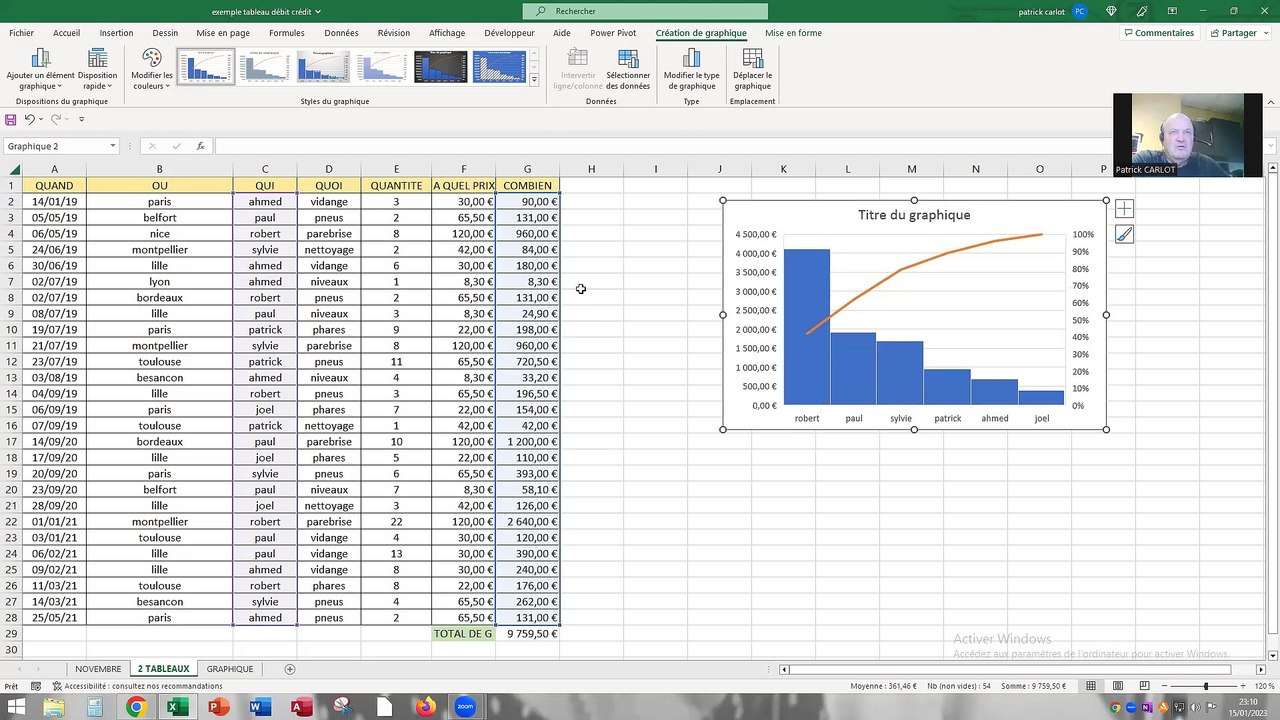Click the accessibility status bar message
The image size is (1280, 720).
coord(137,686)
